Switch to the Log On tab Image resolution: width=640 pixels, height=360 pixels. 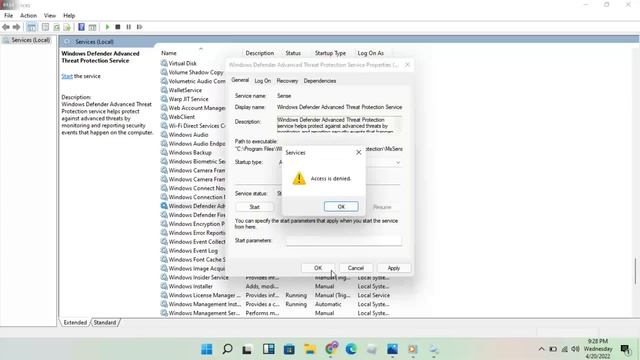click(x=262, y=81)
